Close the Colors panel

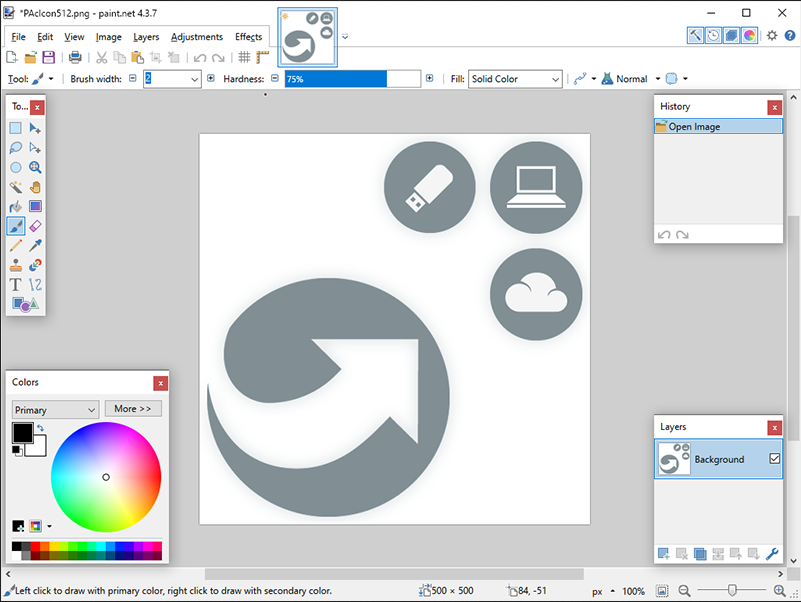(160, 383)
